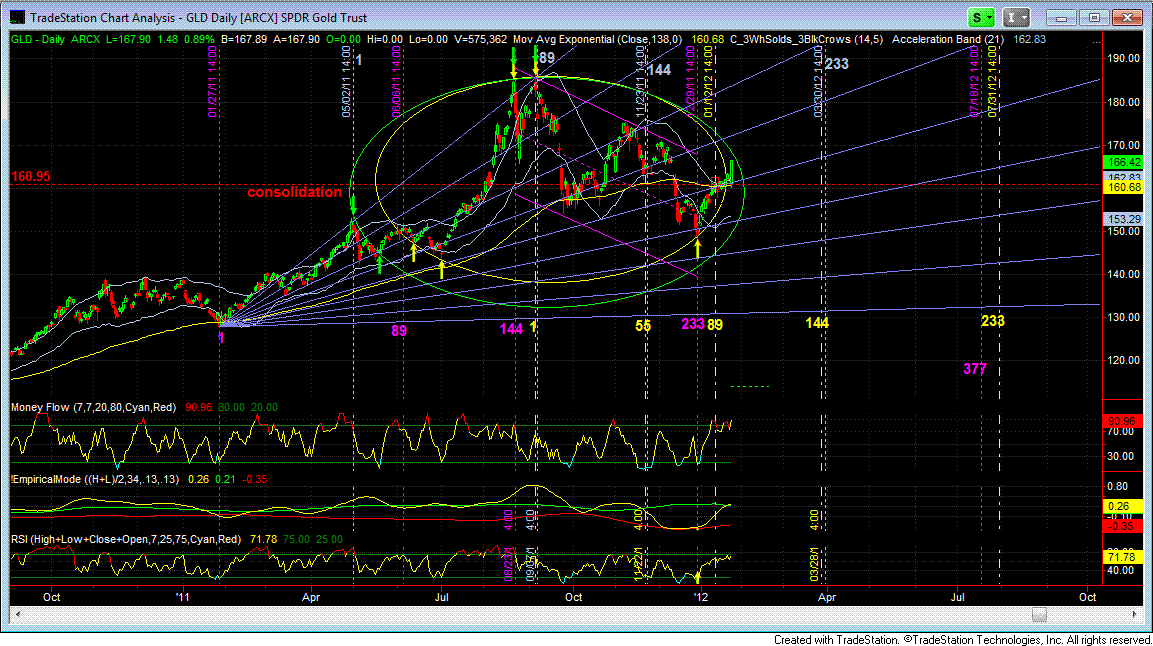This screenshot has width=1153, height=646.
Task: Click the yellow '71.78' RSI axis marker
Action: [1124, 557]
